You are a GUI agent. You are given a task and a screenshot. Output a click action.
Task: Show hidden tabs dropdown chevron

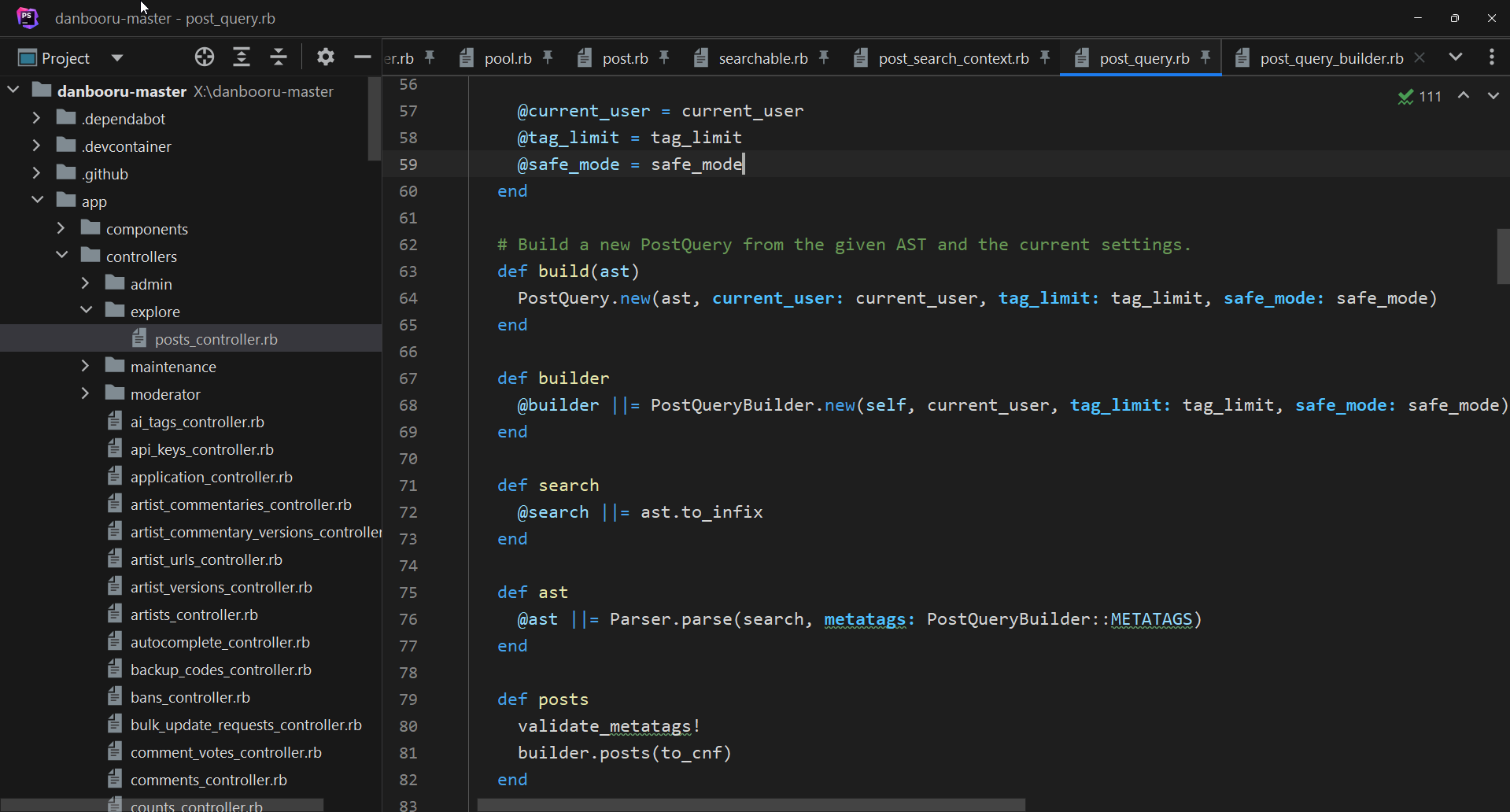pos(1456,57)
